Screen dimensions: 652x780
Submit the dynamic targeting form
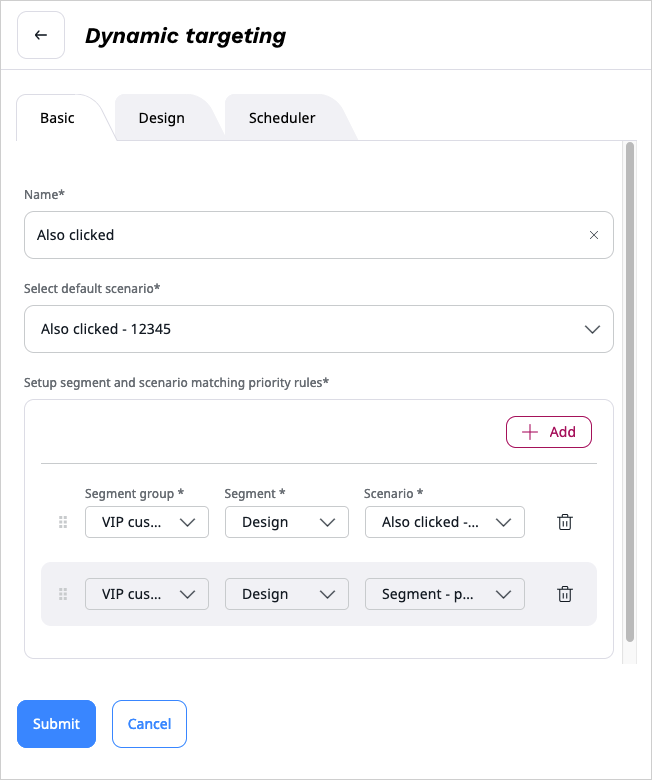pyautogui.click(x=56, y=724)
